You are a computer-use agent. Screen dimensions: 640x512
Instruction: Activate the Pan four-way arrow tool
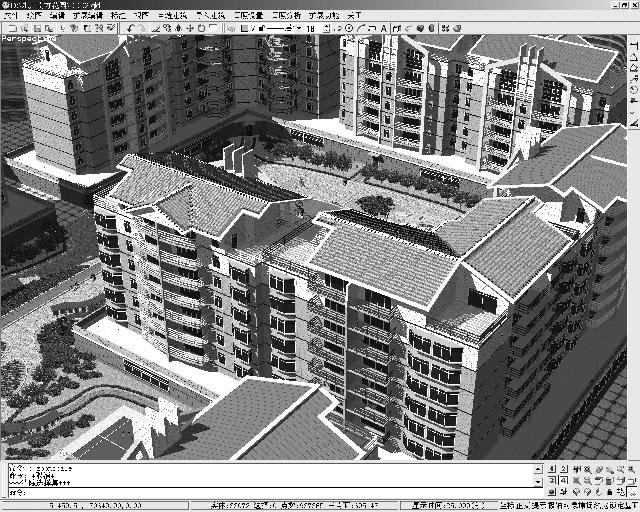tap(190, 28)
